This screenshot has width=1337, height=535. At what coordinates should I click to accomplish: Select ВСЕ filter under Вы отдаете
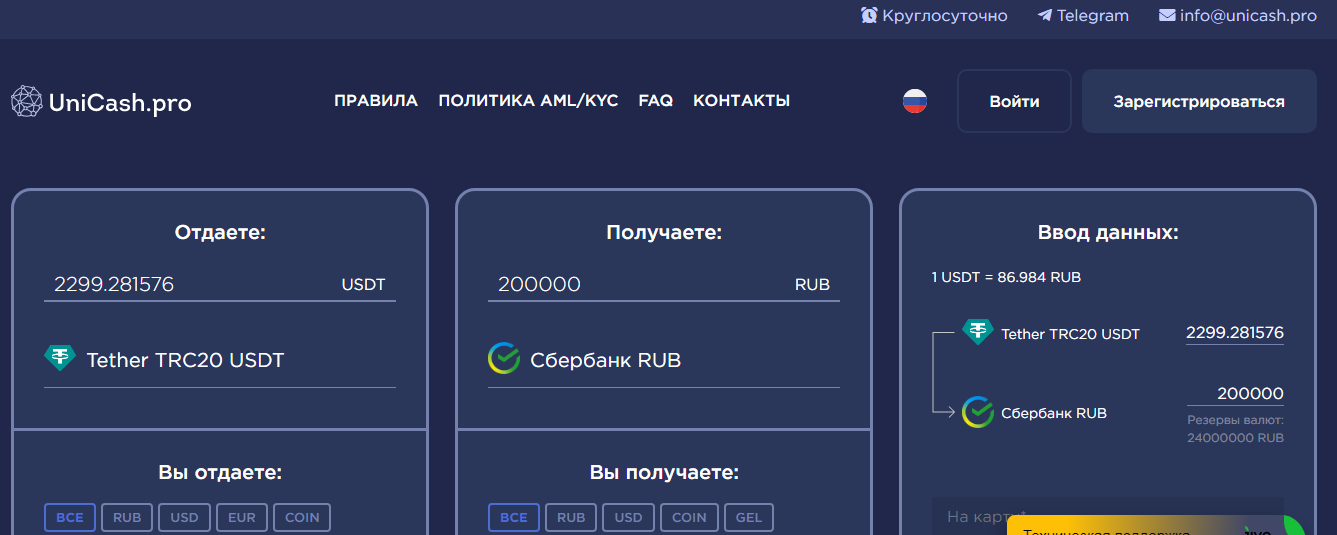point(70,517)
